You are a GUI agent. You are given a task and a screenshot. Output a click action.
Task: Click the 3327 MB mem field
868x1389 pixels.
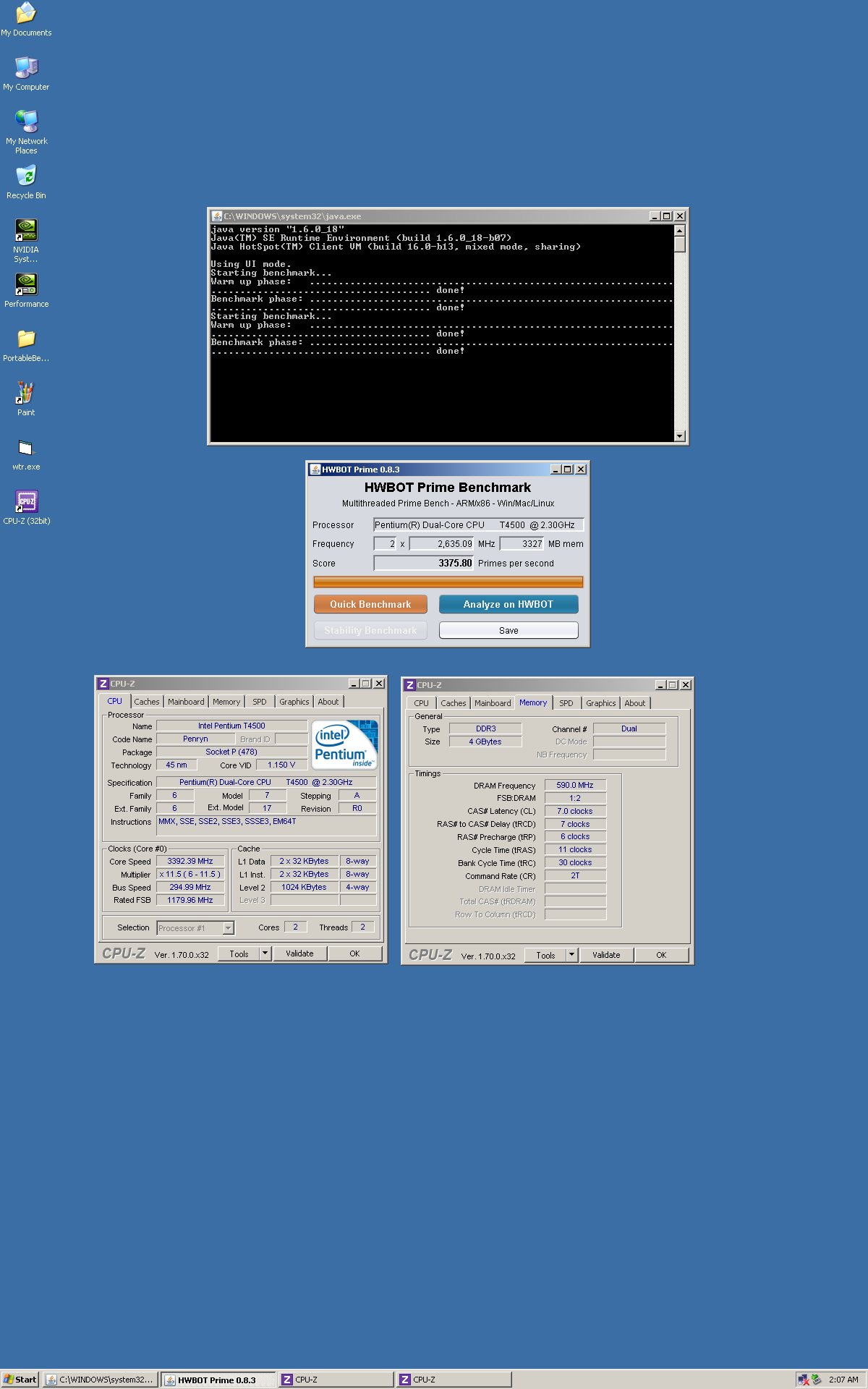coord(522,544)
